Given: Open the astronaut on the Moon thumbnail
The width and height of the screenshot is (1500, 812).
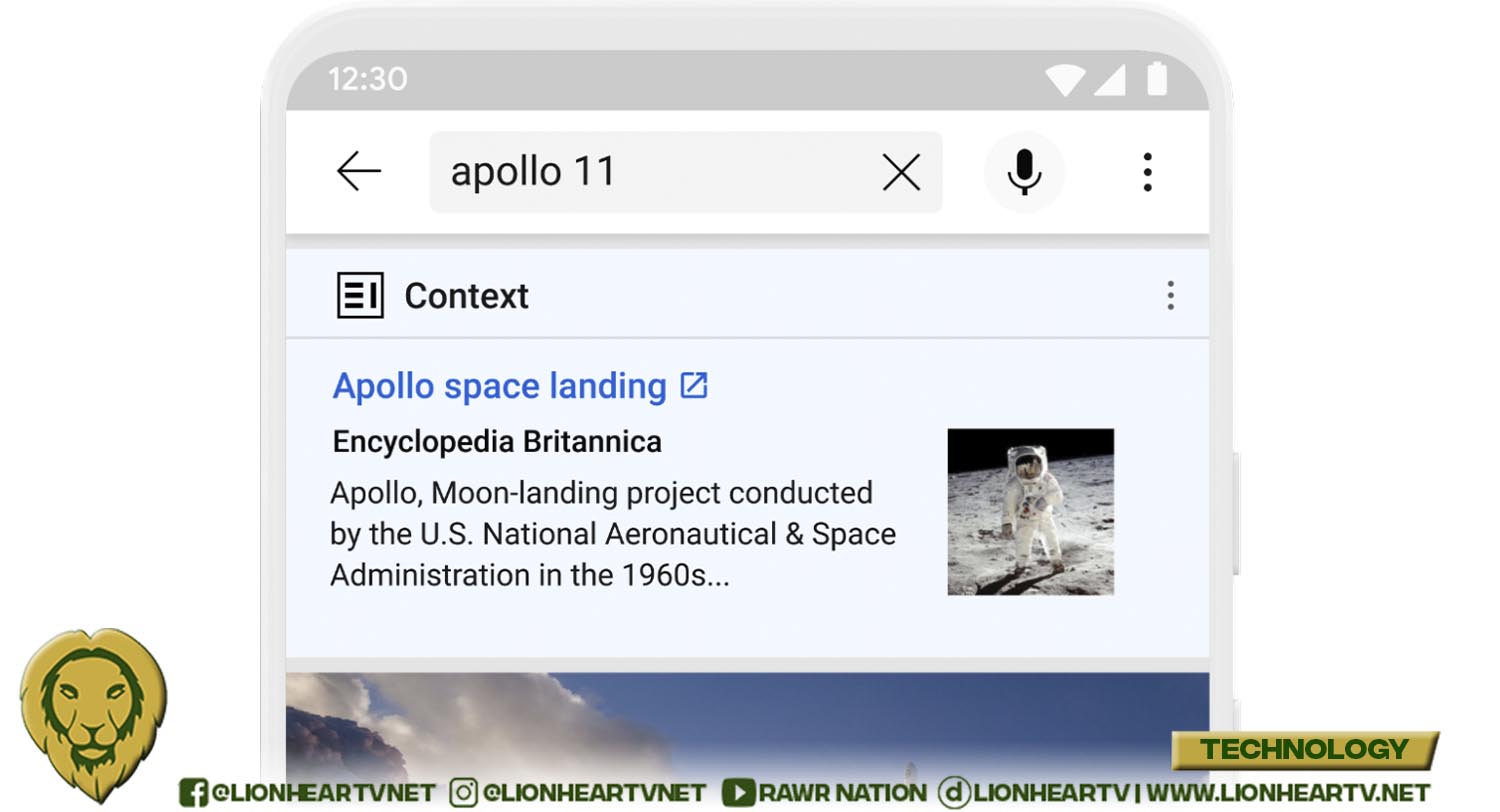Looking at the screenshot, I should coord(1031,512).
